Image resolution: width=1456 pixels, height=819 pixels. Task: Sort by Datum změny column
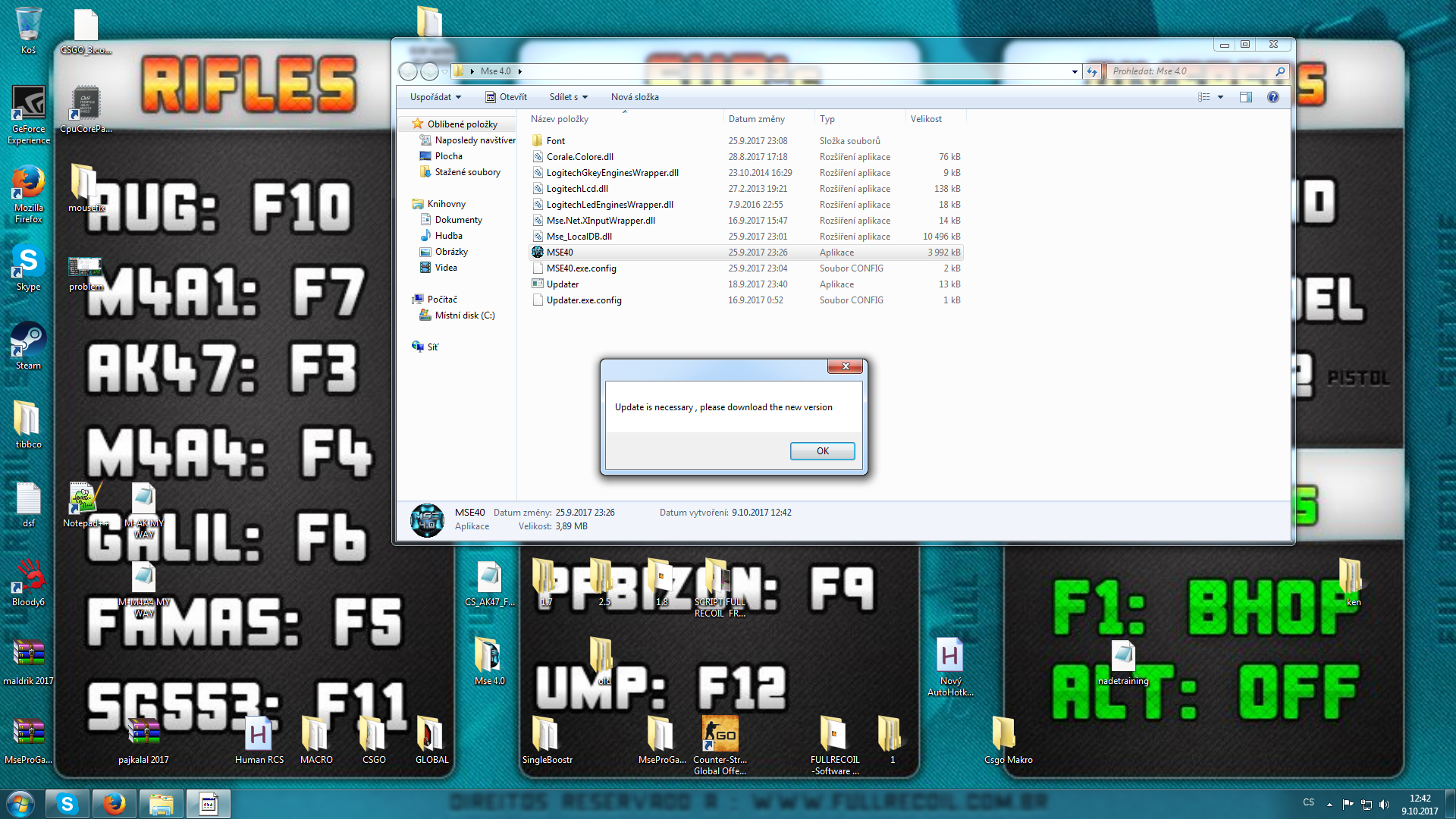click(x=769, y=119)
